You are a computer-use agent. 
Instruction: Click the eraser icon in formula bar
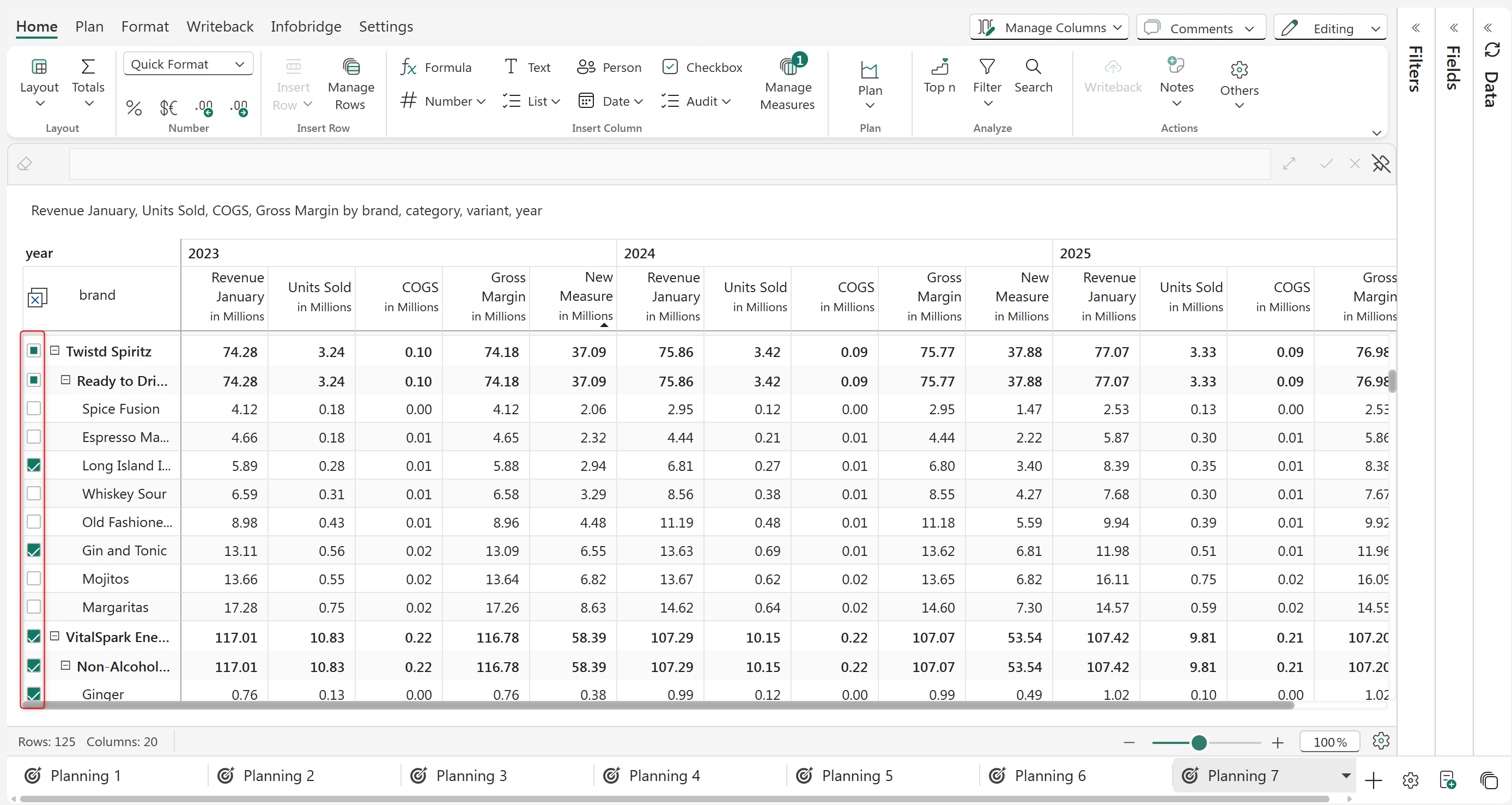pyautogui.click(x=25, y=164)
